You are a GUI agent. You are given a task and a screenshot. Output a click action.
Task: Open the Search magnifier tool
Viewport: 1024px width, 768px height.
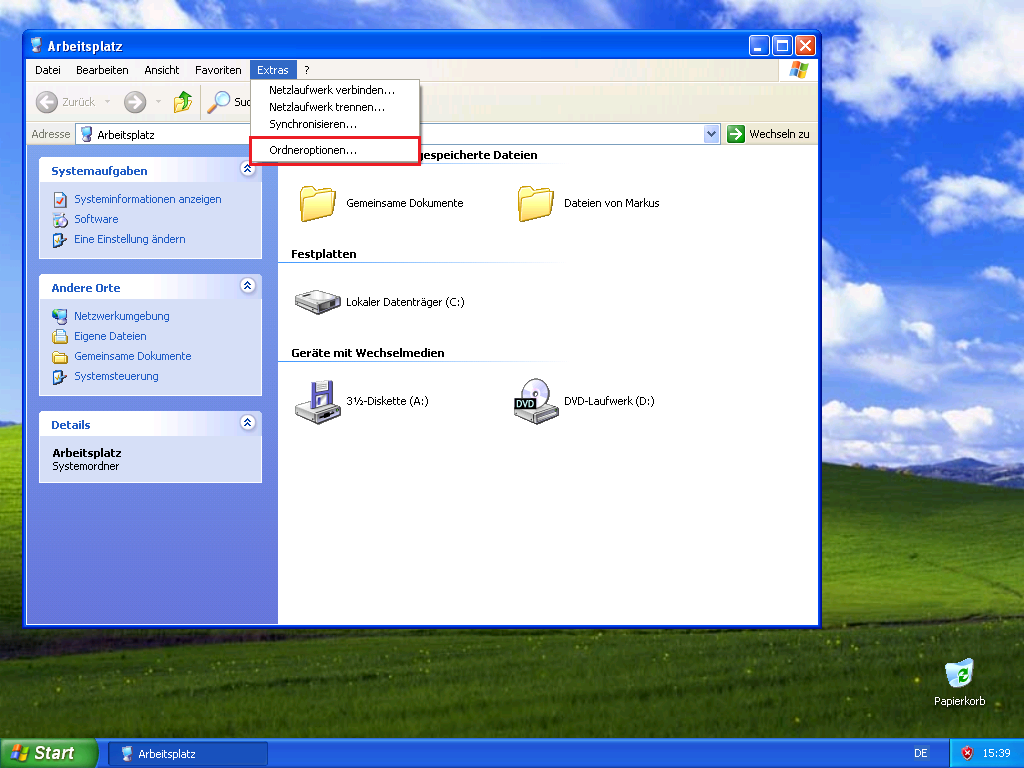pyautogui.click(x=219, y=102)
